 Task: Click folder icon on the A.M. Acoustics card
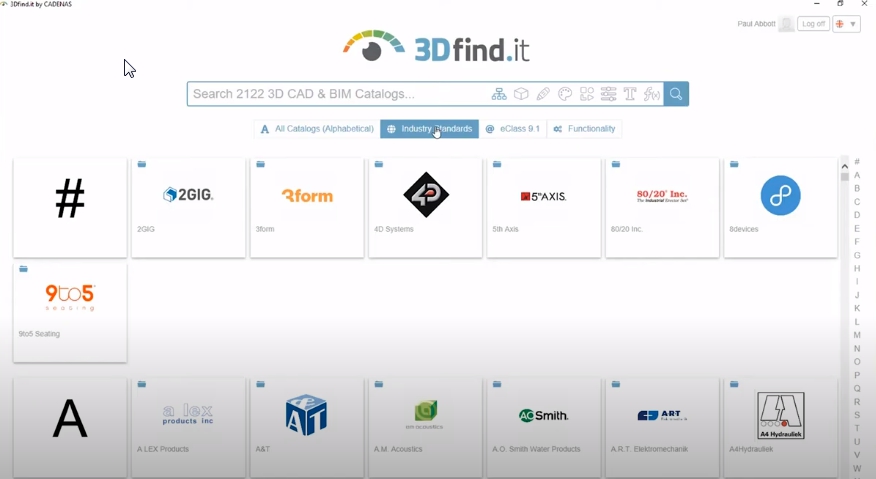379,384
